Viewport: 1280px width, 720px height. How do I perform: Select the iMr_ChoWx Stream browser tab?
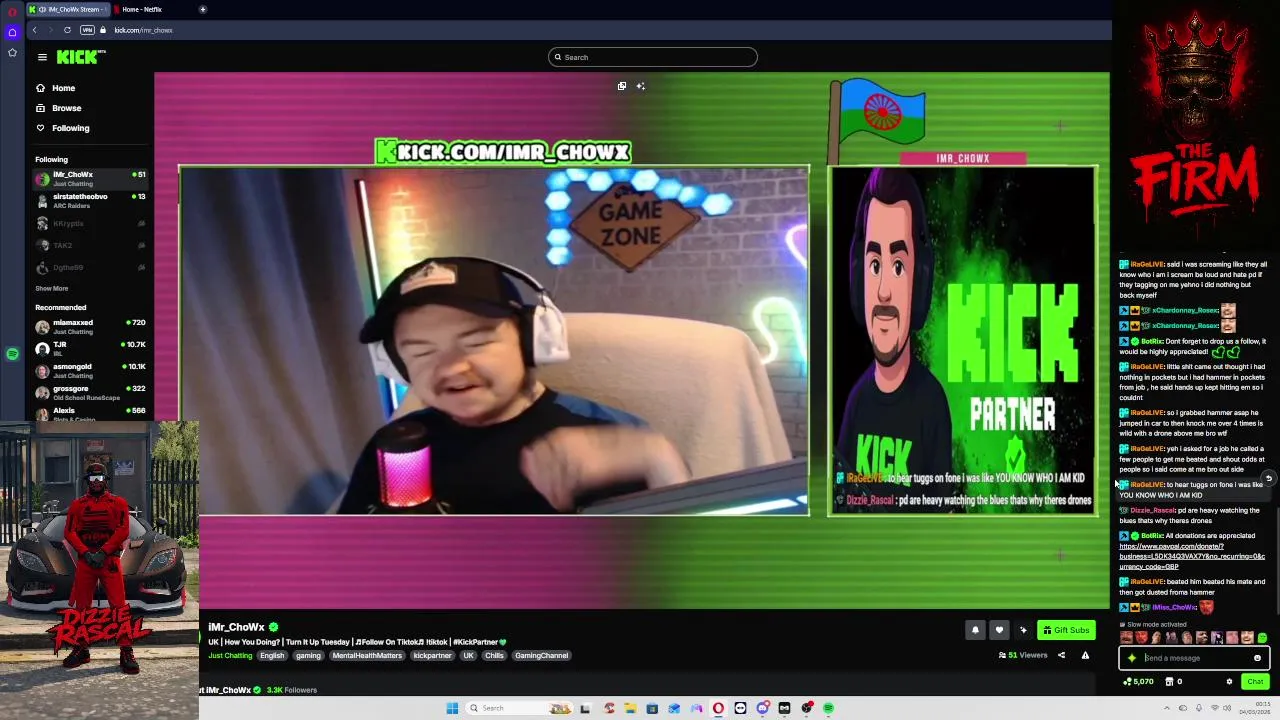[x=68, y=9]
